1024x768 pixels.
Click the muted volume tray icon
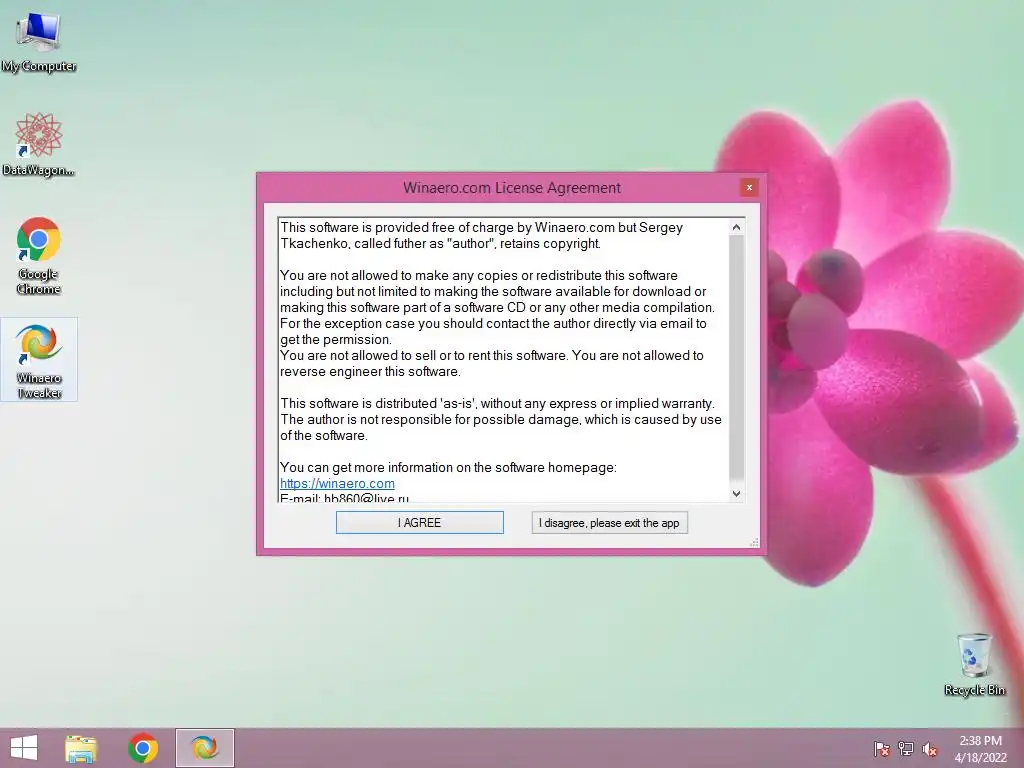point(930,749)
